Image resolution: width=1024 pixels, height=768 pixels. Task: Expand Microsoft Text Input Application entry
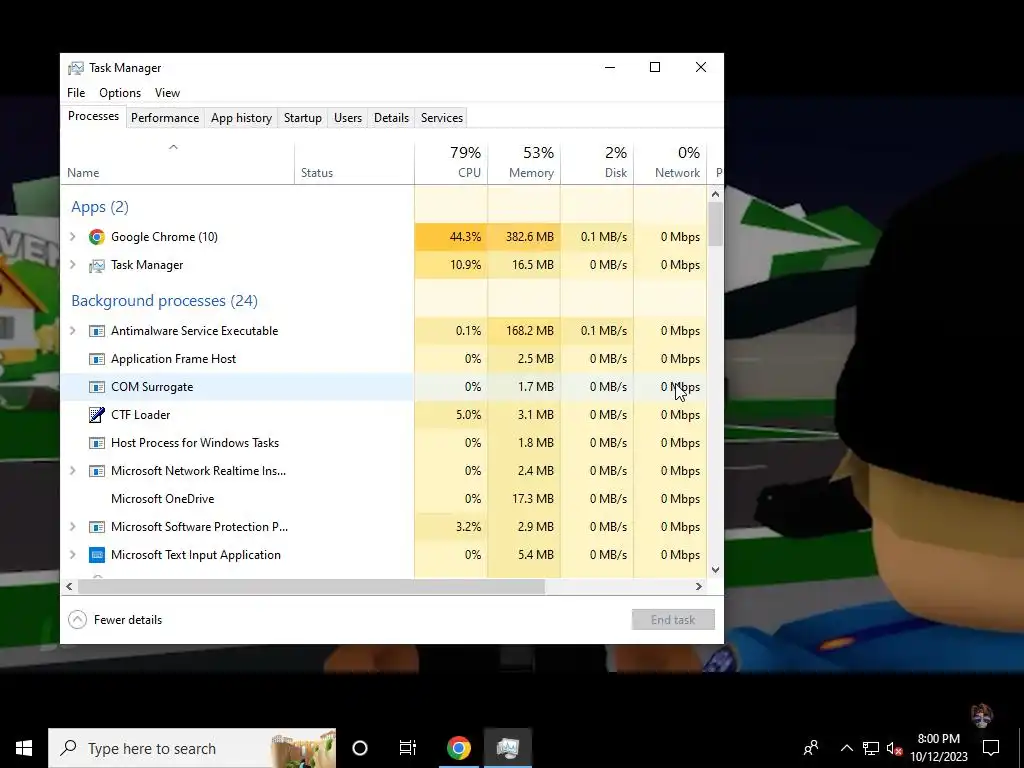tap(72, 555)
